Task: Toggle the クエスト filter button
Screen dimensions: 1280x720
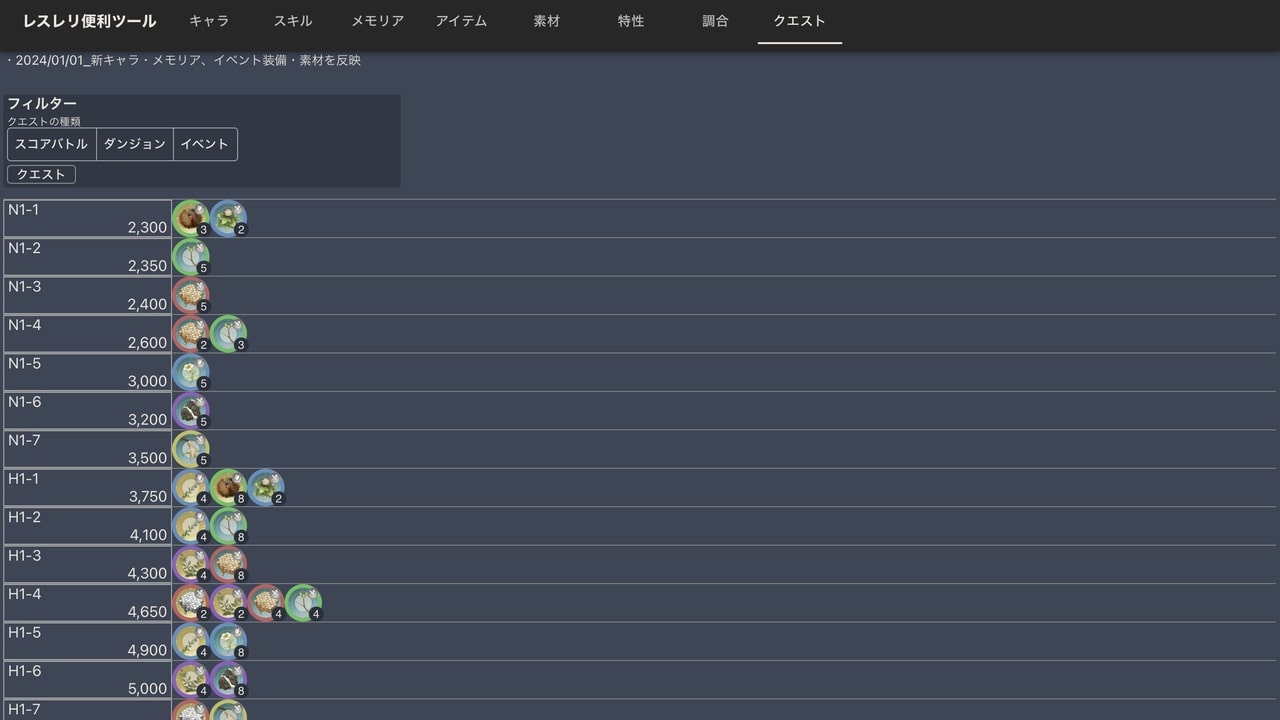Action: pos(41,174)
